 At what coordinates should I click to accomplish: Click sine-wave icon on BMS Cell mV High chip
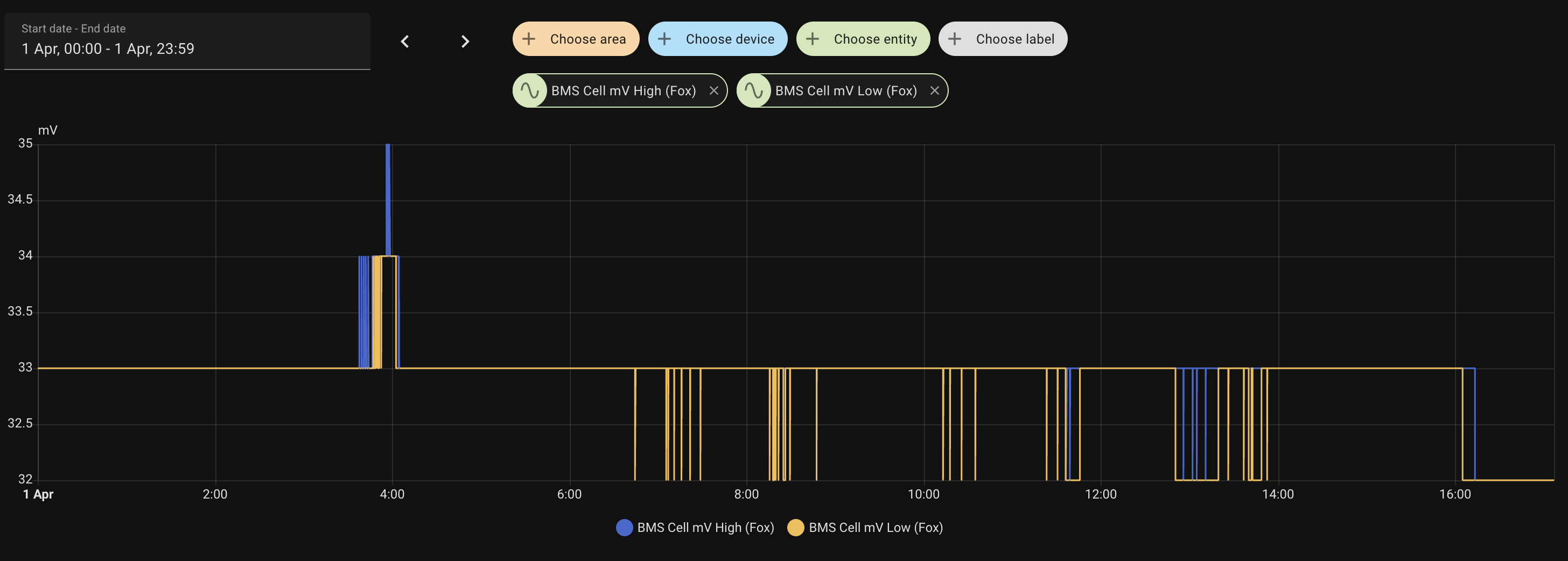click(x=530, y=90)
